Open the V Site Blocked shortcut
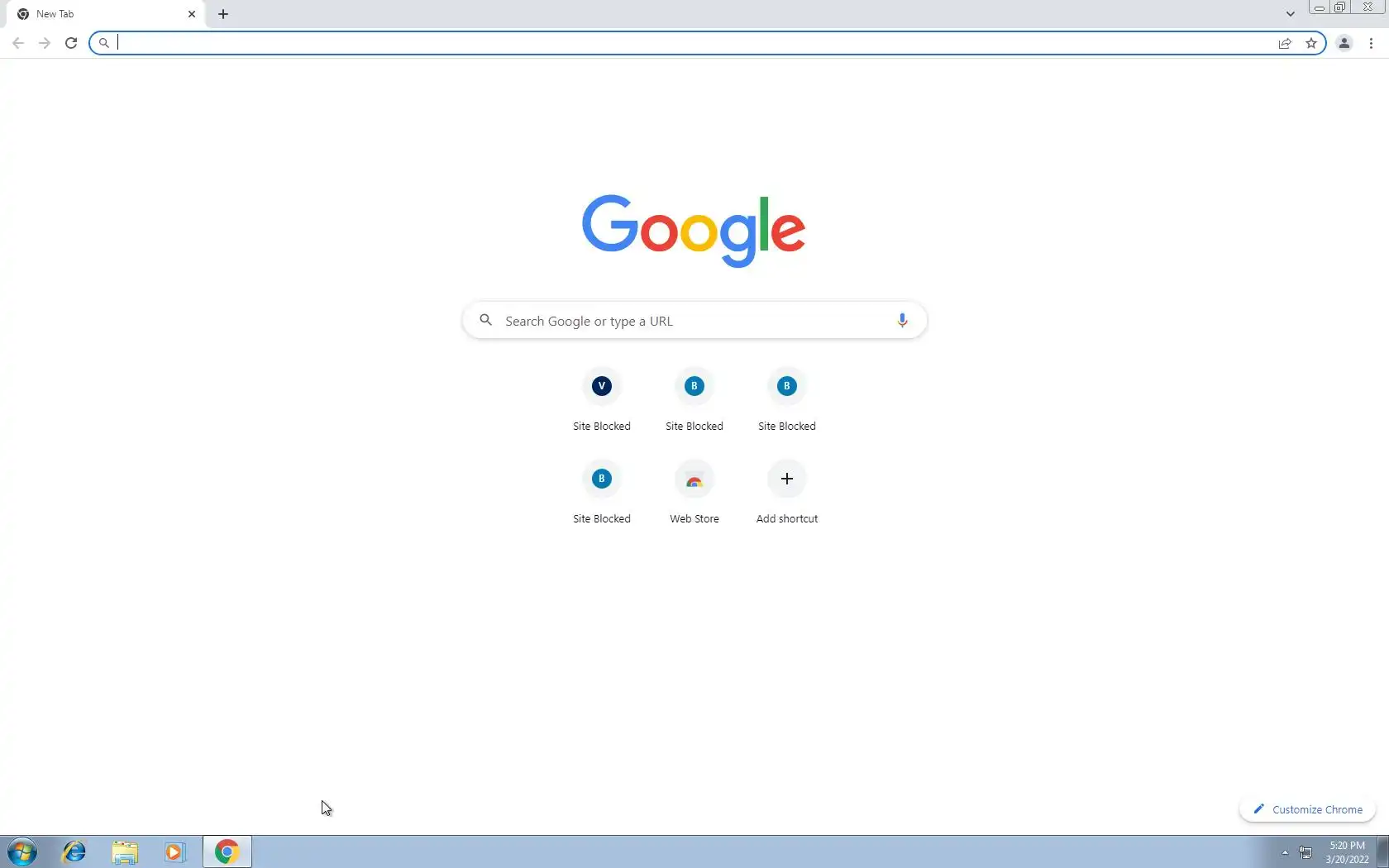 (x=602, y=400)
